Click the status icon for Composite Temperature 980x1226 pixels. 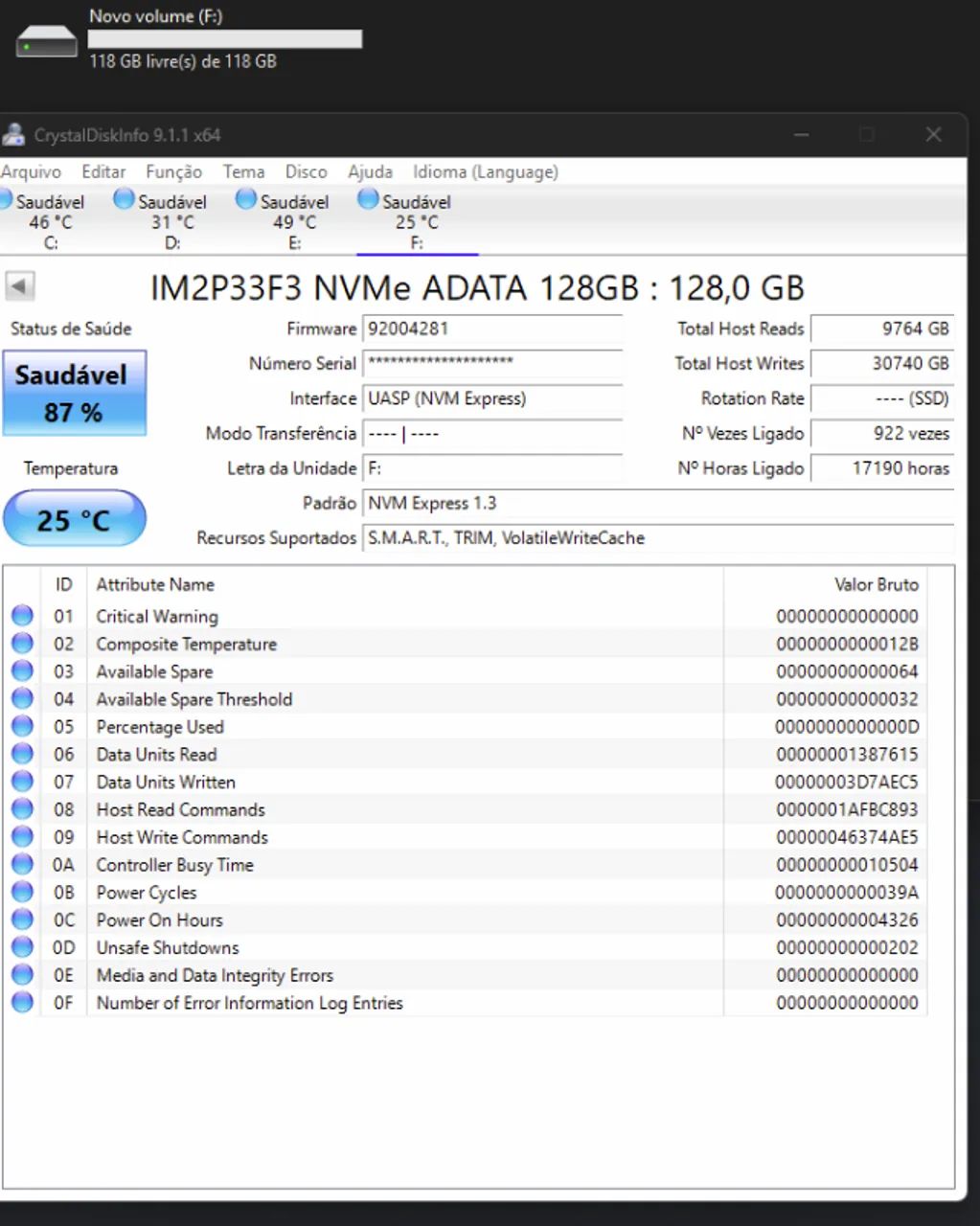[22, 644]
